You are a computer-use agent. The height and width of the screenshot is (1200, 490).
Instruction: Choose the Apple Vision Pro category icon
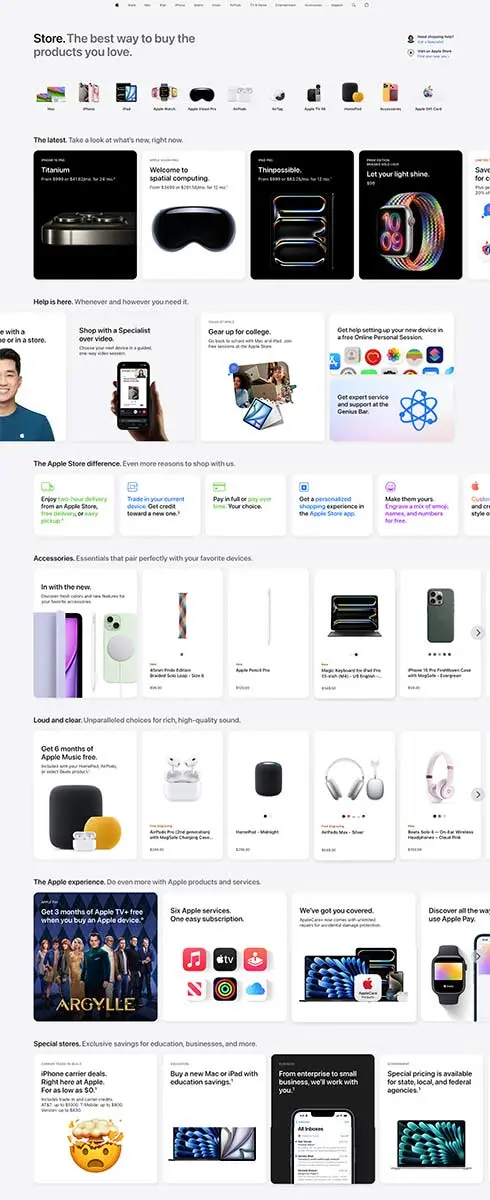[202, 95]
